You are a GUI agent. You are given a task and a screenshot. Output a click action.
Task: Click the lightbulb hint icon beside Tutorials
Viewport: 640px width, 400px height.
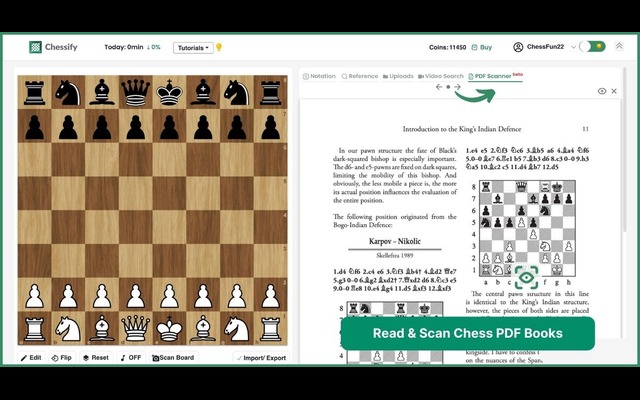tap(219, 47)
